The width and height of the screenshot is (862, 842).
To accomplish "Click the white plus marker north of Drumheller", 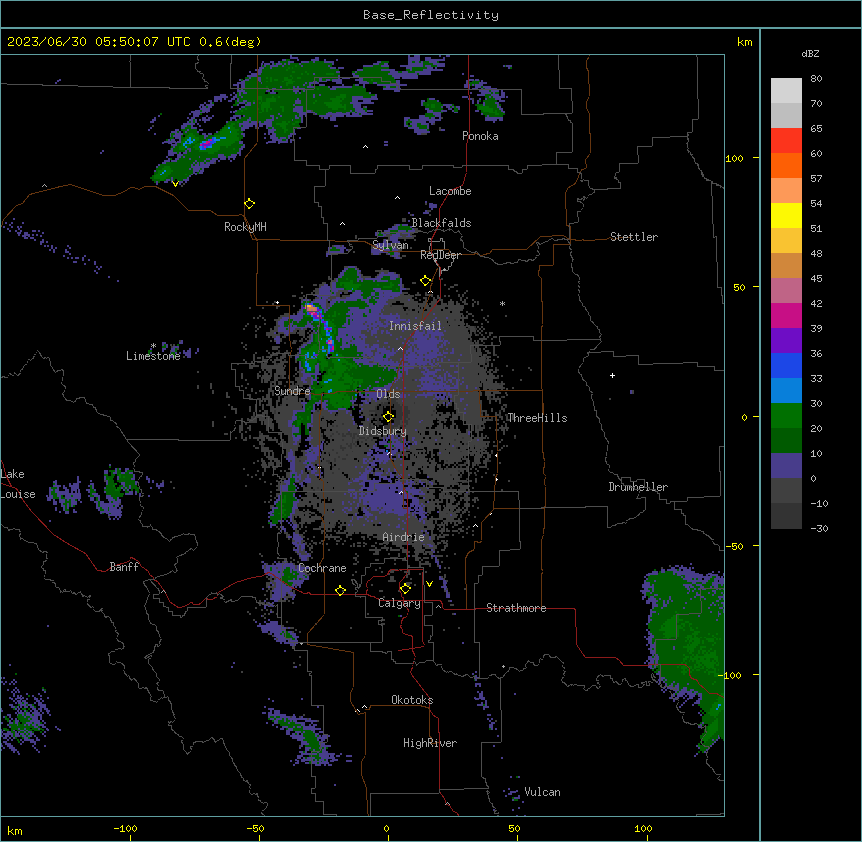I will (x=612, y=375).
